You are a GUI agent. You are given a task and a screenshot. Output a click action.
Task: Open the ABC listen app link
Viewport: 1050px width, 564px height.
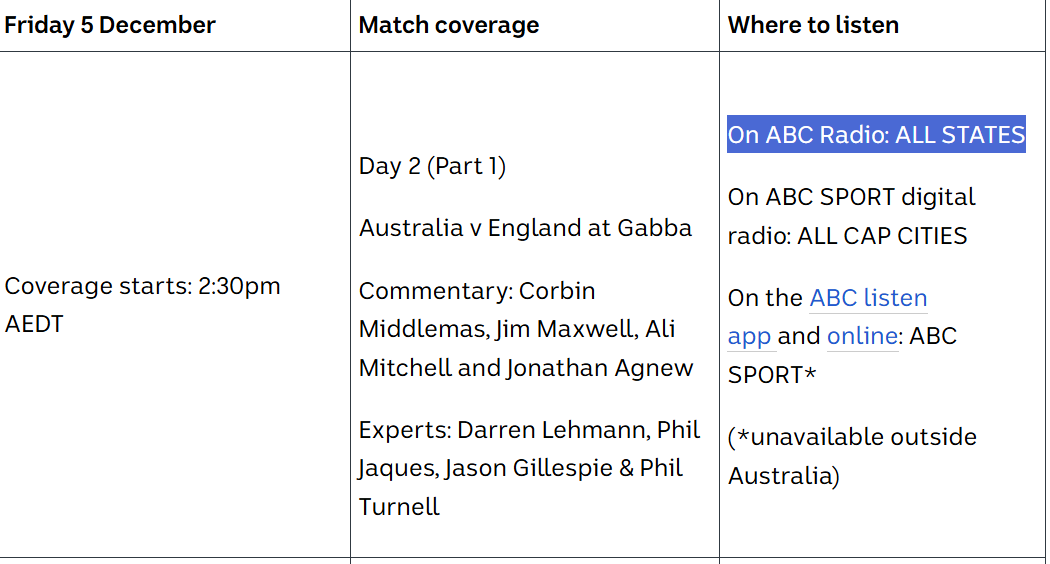point(868,298)
